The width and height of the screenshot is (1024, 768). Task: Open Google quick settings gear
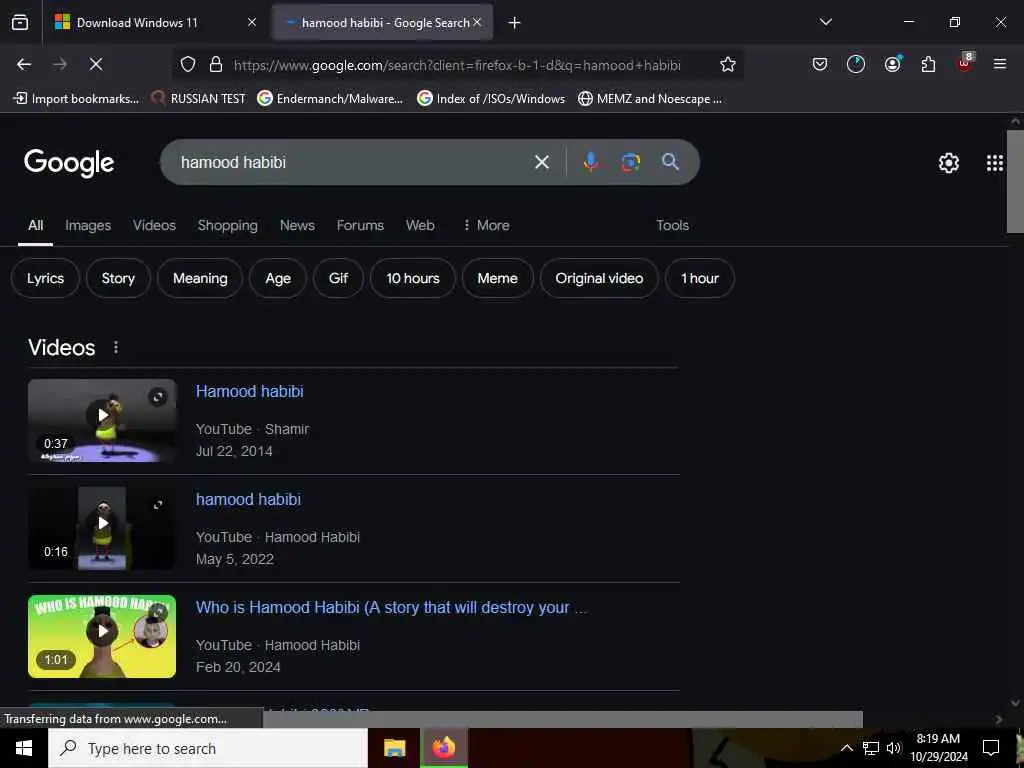[948, 163]
